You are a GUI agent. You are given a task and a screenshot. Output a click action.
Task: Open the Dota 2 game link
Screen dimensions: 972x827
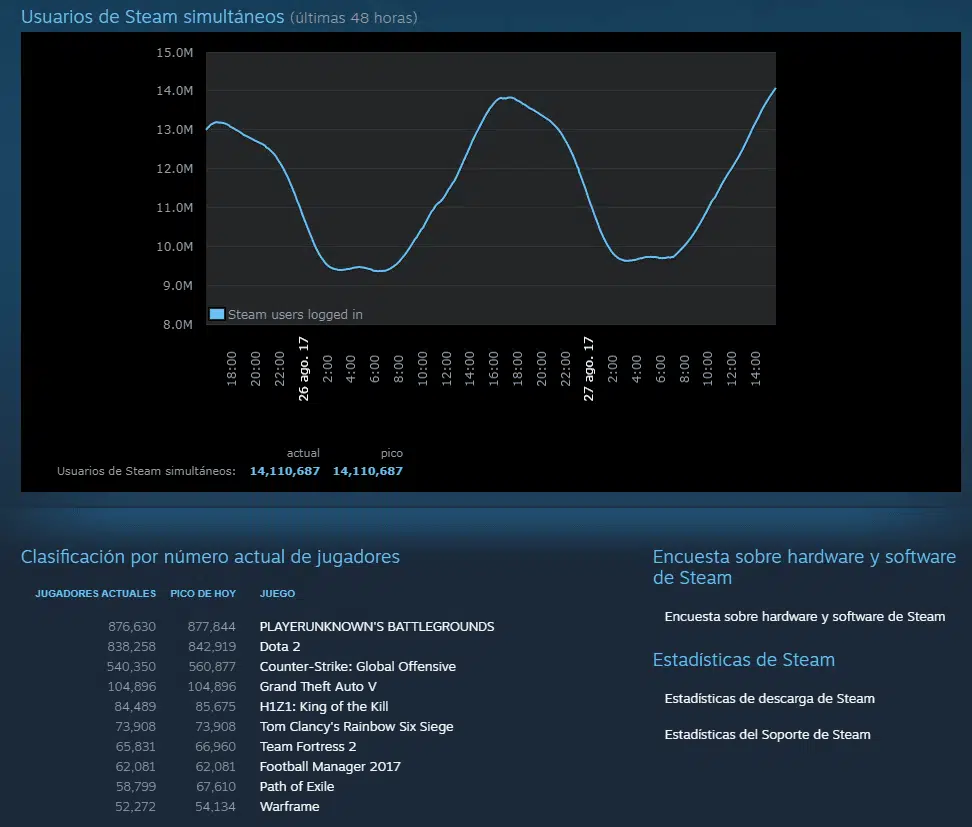[x=280, y=647]
